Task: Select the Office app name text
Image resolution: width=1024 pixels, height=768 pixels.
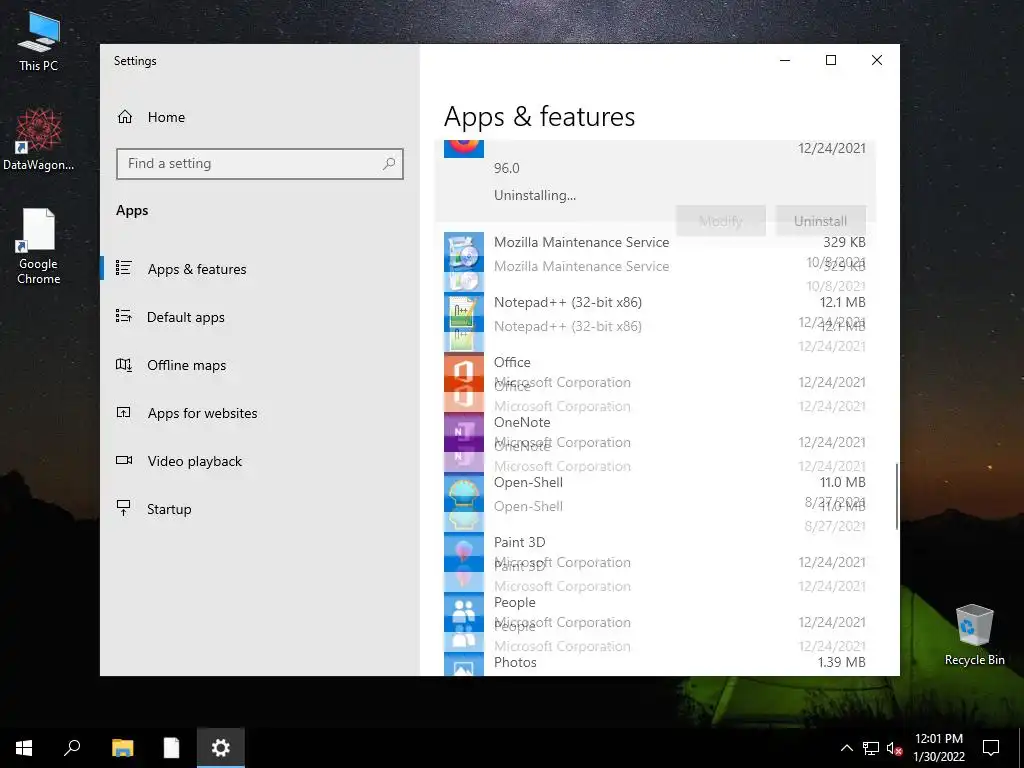Action: pos(512,362)
